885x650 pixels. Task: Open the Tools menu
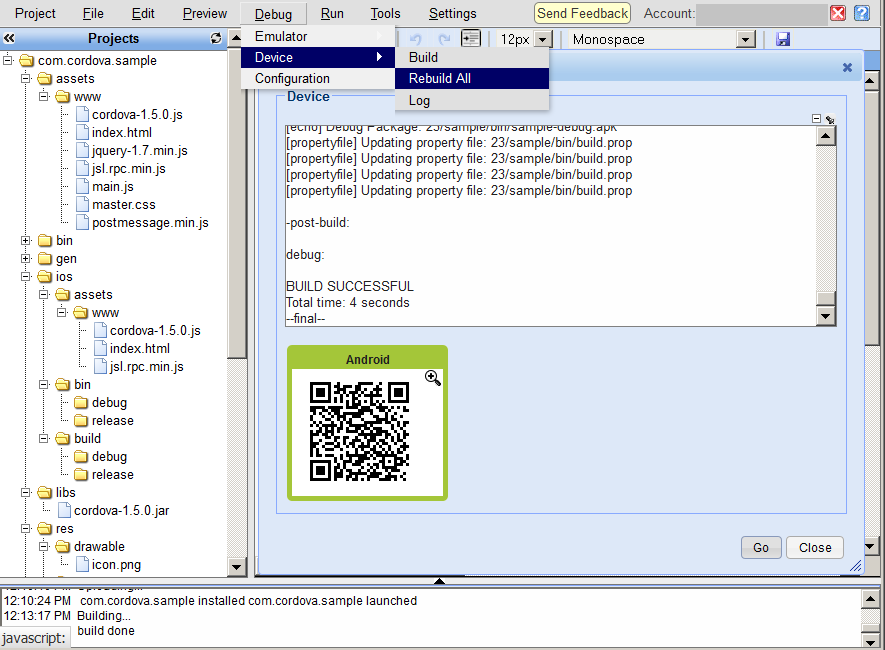[x=385, y=14]
